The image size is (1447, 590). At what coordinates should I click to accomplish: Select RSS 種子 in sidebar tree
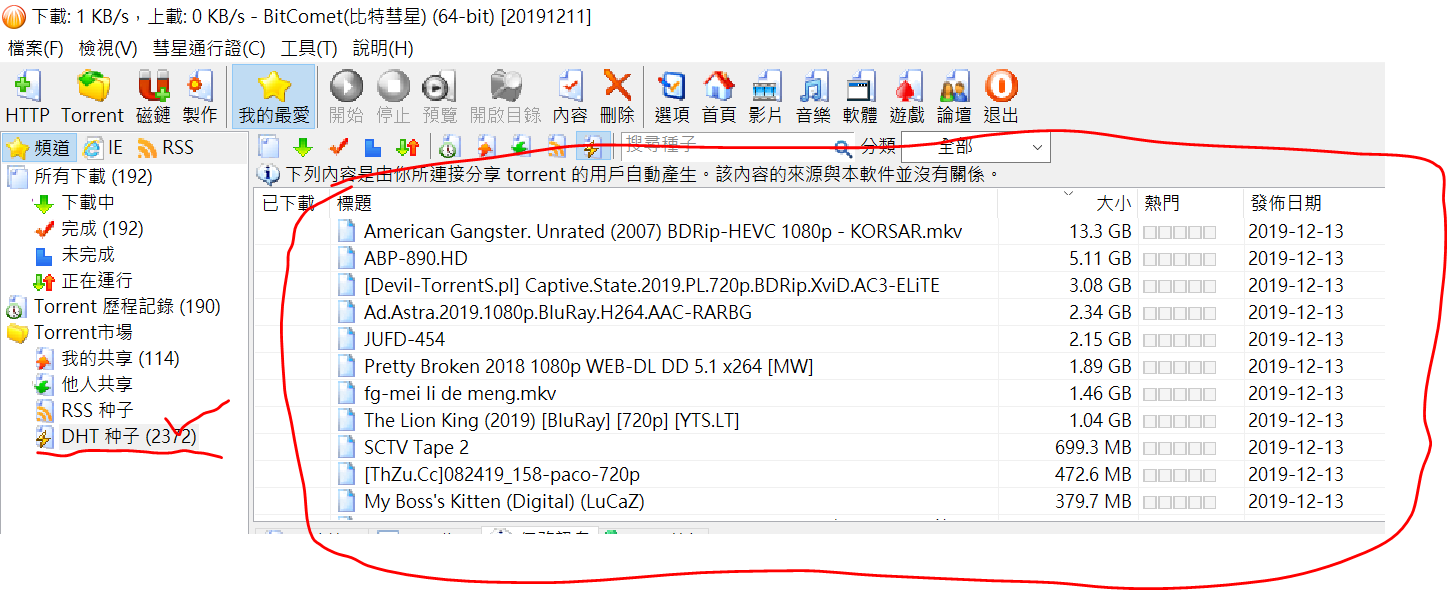point(83,410)
